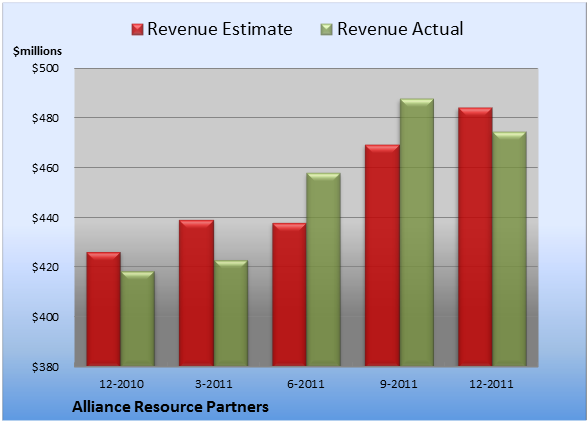Image resolution: width=588 pixels, height=422 pixels.
Task: Click the '$480' axis value
Action: point(45,118)
